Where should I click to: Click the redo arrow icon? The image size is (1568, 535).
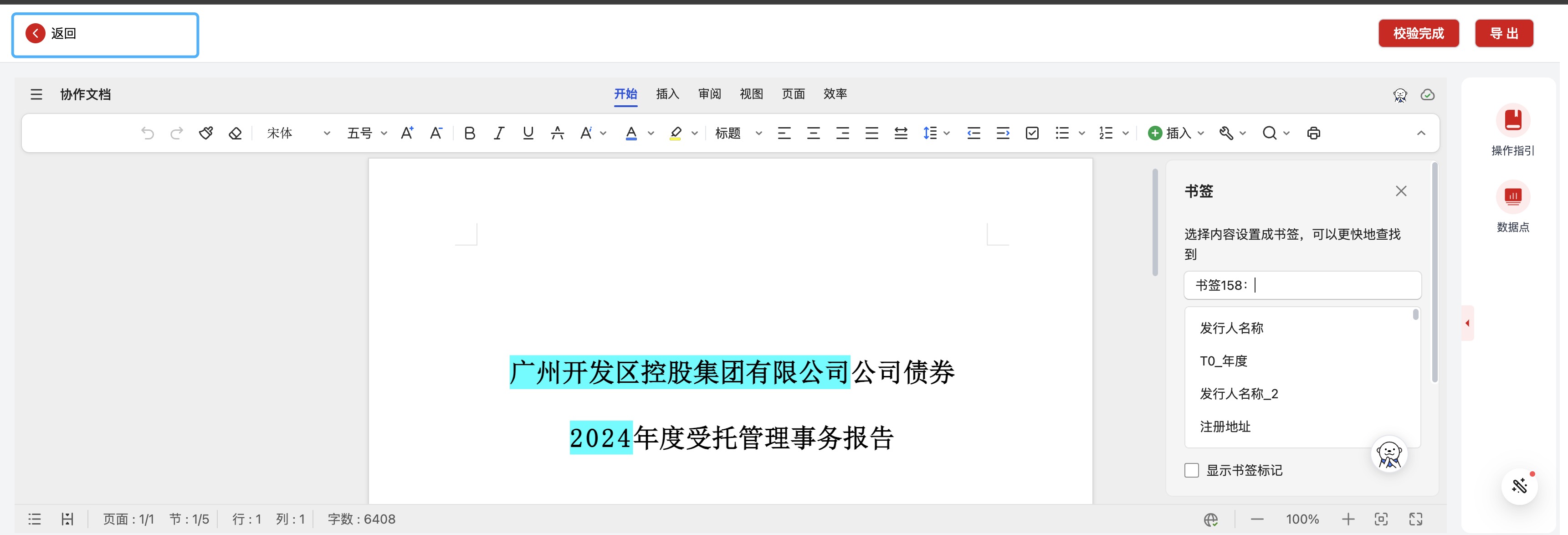click(x=176, y=133)
